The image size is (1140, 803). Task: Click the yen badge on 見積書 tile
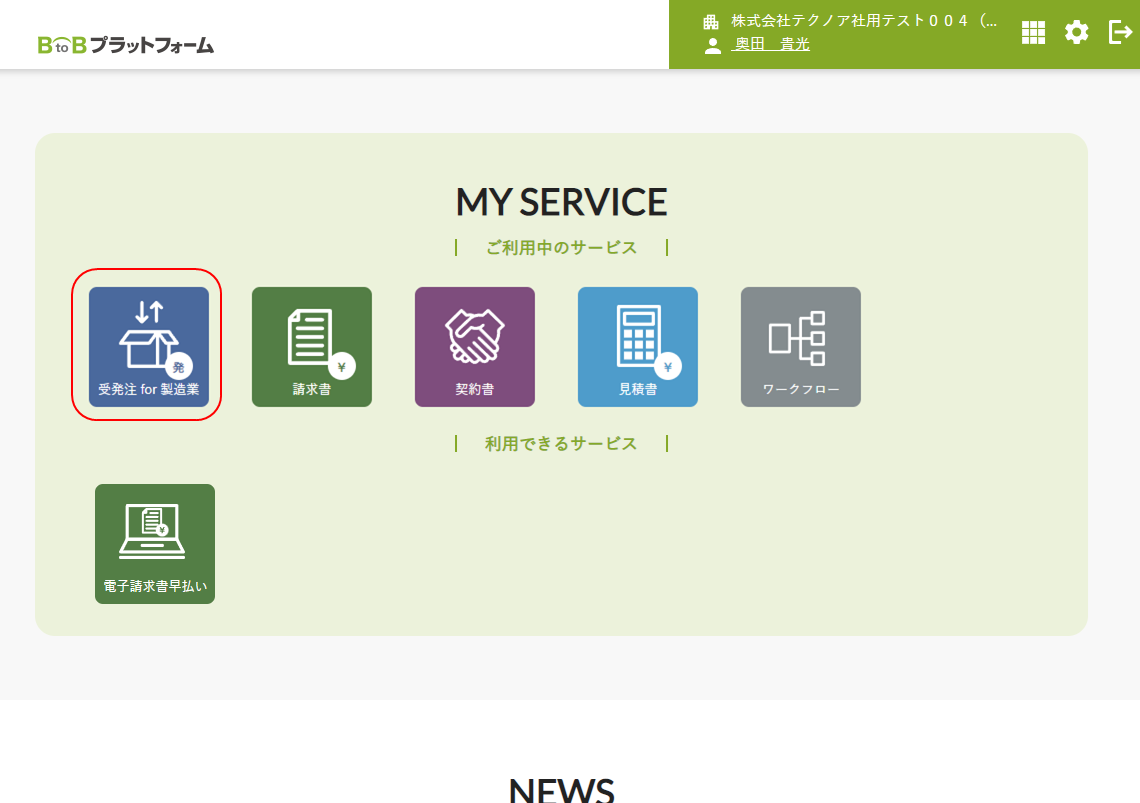[x=667, y=366]
